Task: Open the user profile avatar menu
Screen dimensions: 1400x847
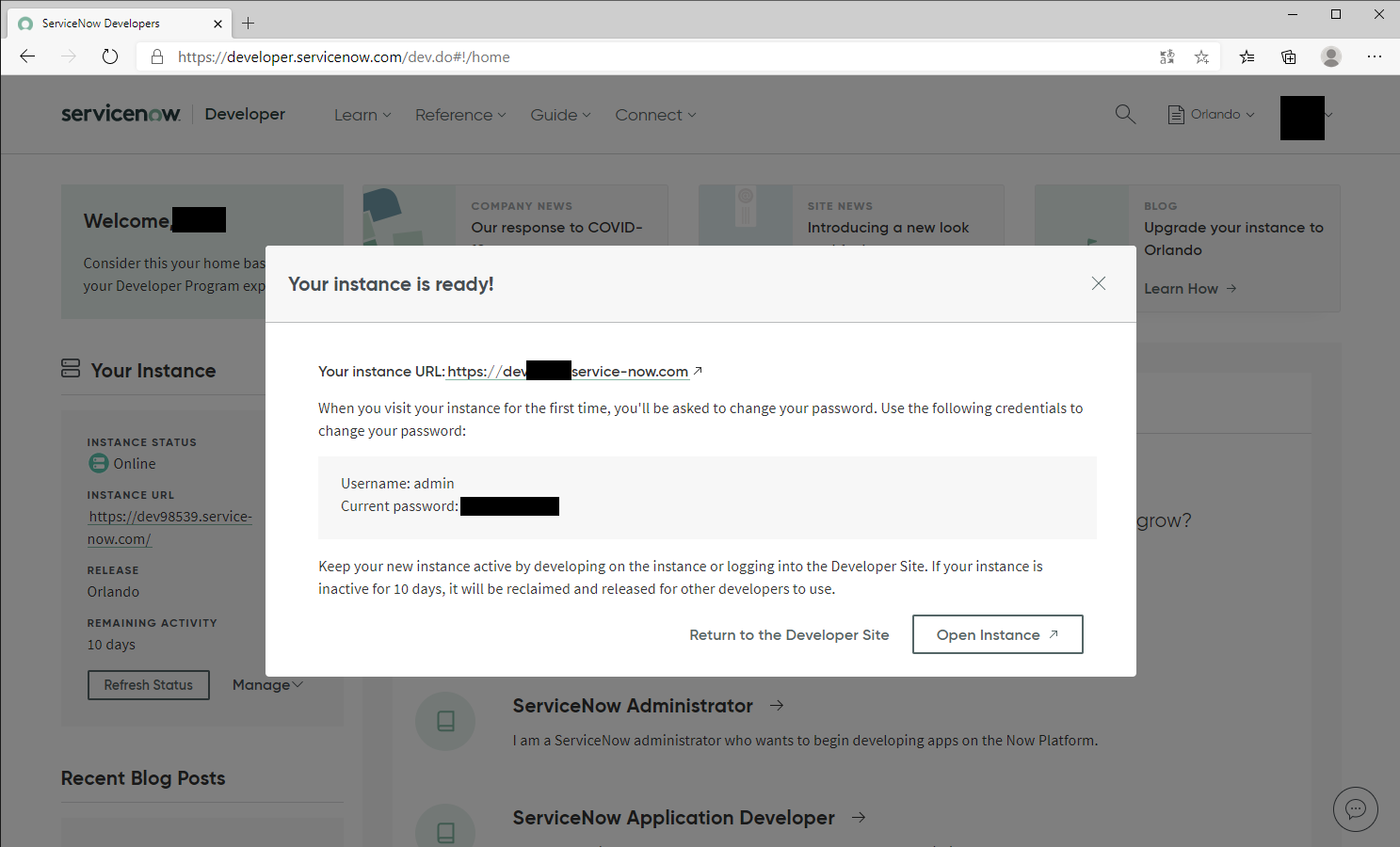Action: (1306, 118)
